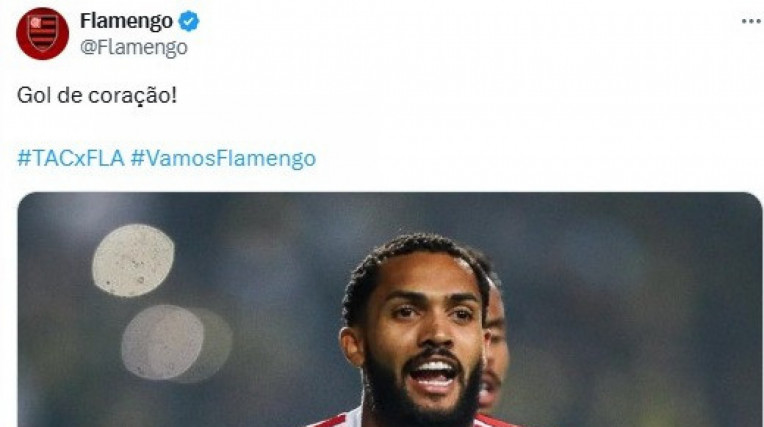Click the lower blurred light circle in photo

tap(163, 343)
